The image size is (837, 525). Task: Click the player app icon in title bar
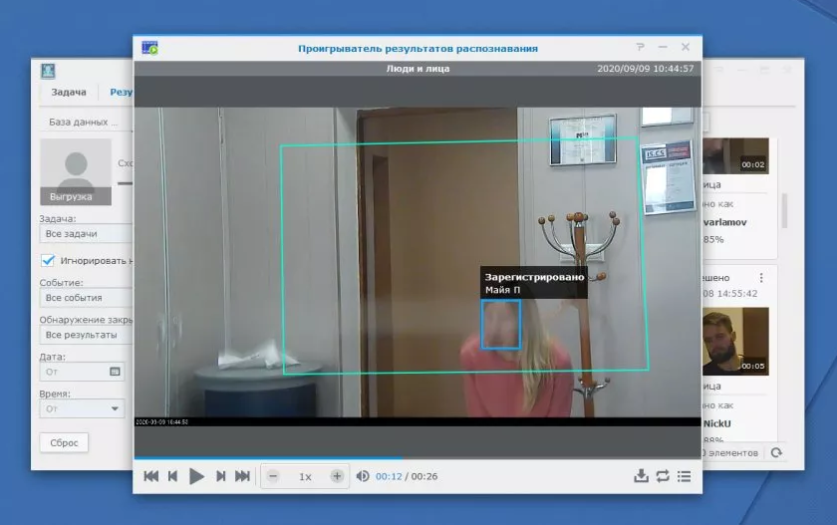click(x=150, y=48)
